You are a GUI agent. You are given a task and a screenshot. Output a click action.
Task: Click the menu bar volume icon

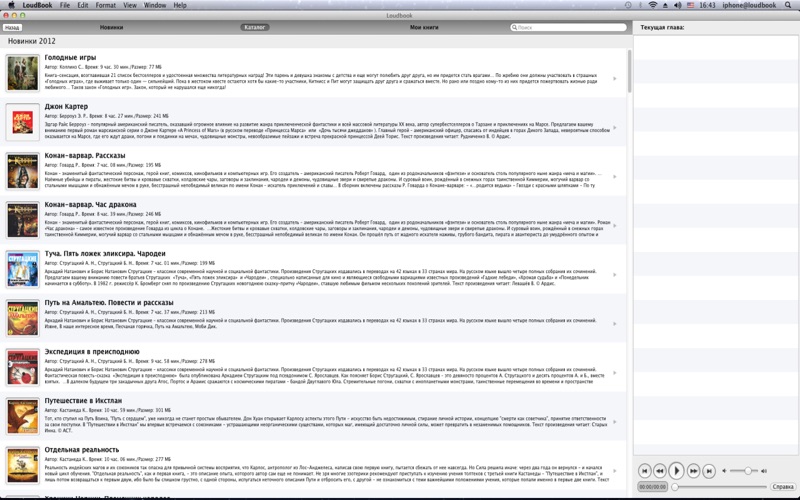pyautogui.click(x=678, y=5)
